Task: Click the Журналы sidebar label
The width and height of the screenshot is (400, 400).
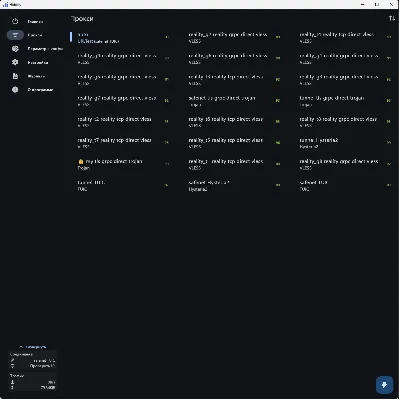Action: (36, 76)
